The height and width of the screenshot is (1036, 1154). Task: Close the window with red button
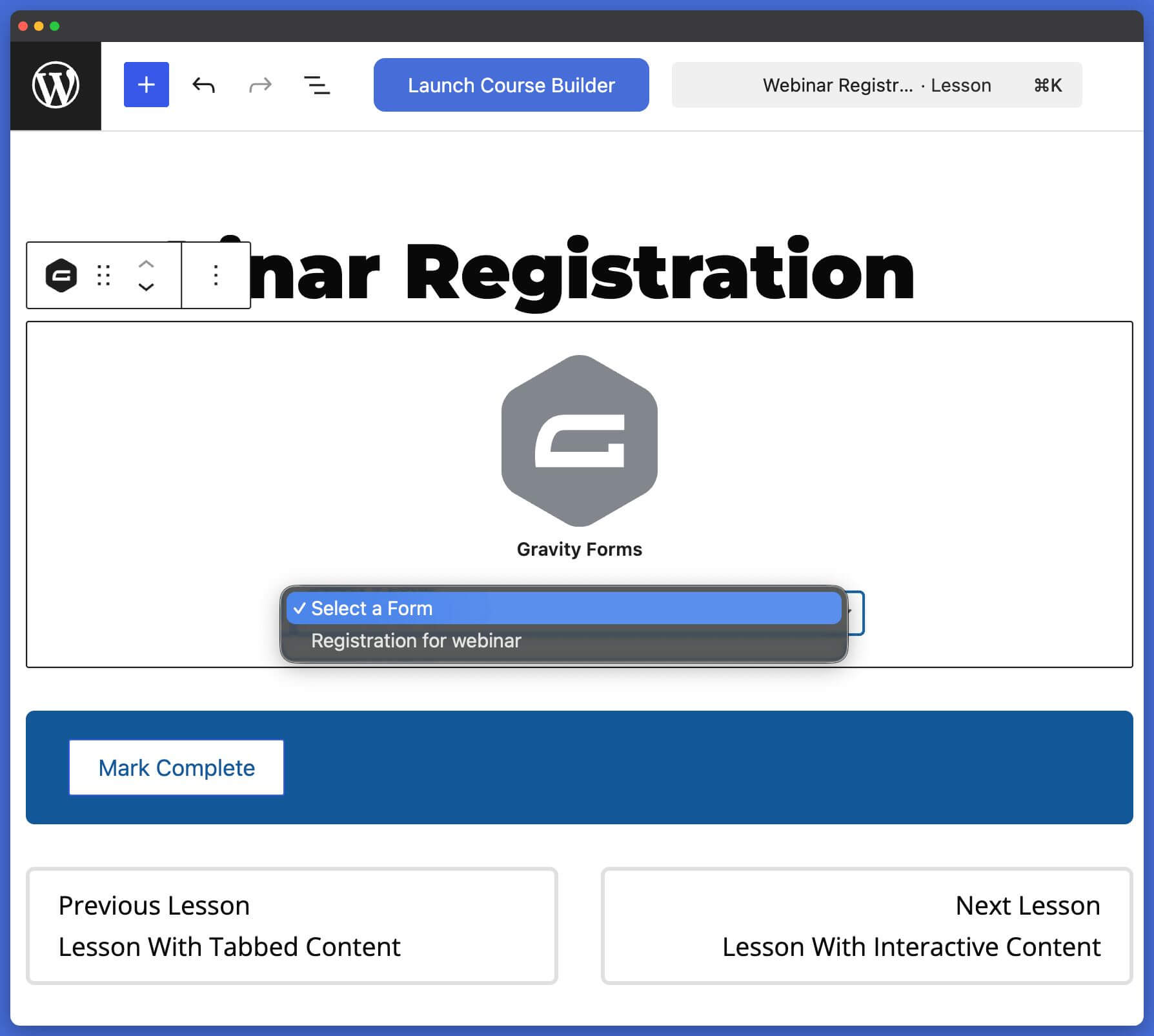[x=23, y=26]
